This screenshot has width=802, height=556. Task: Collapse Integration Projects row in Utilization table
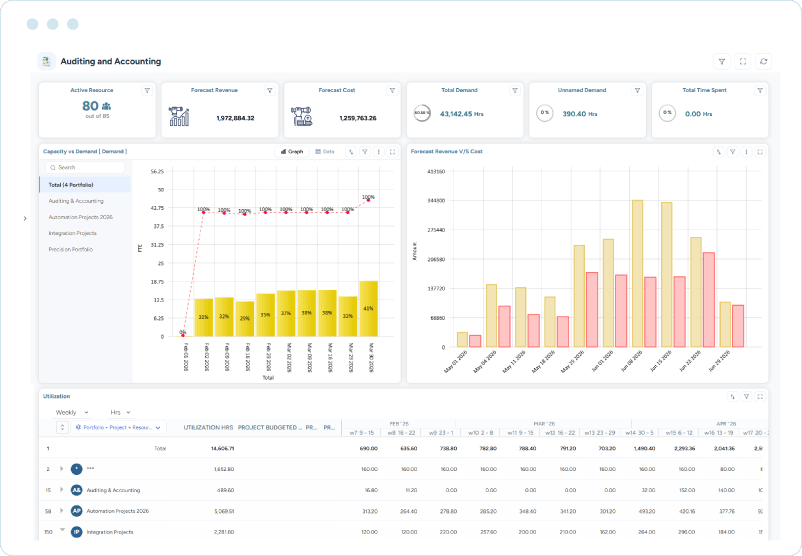[62, 530]
